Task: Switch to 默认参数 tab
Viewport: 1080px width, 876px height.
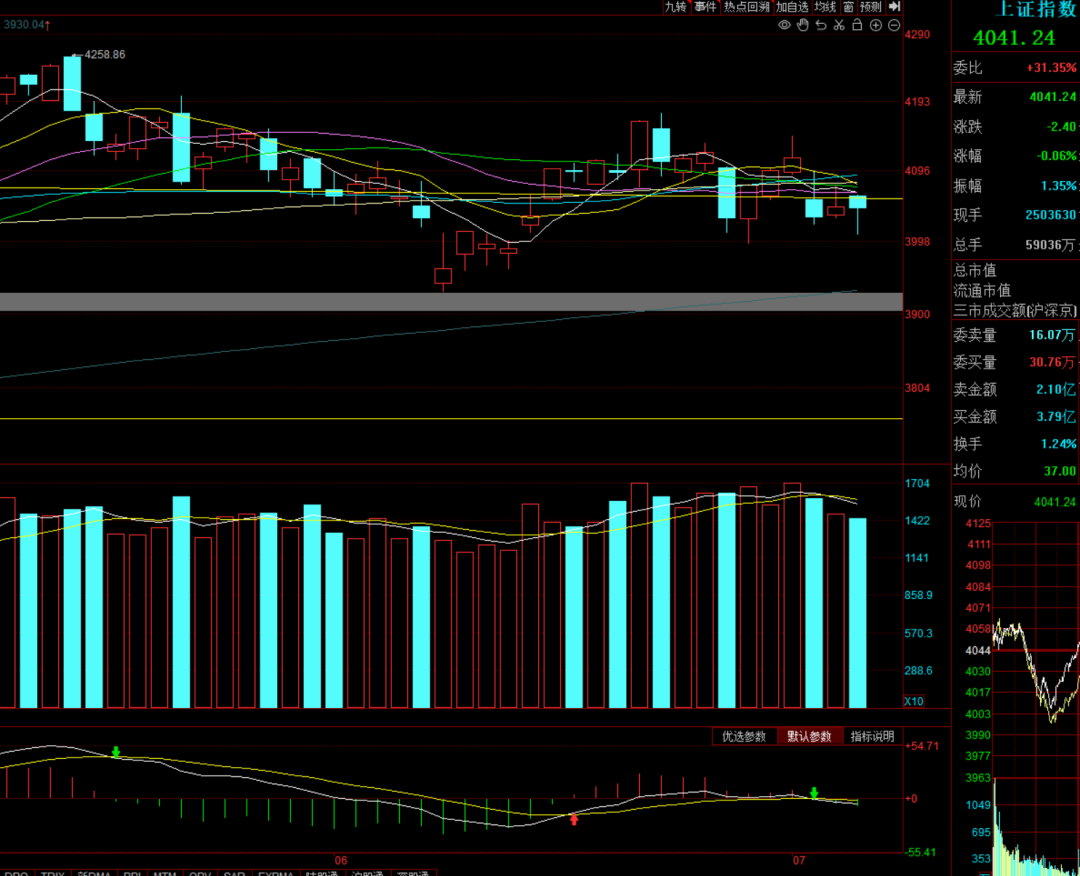Action: pos(809,736)
